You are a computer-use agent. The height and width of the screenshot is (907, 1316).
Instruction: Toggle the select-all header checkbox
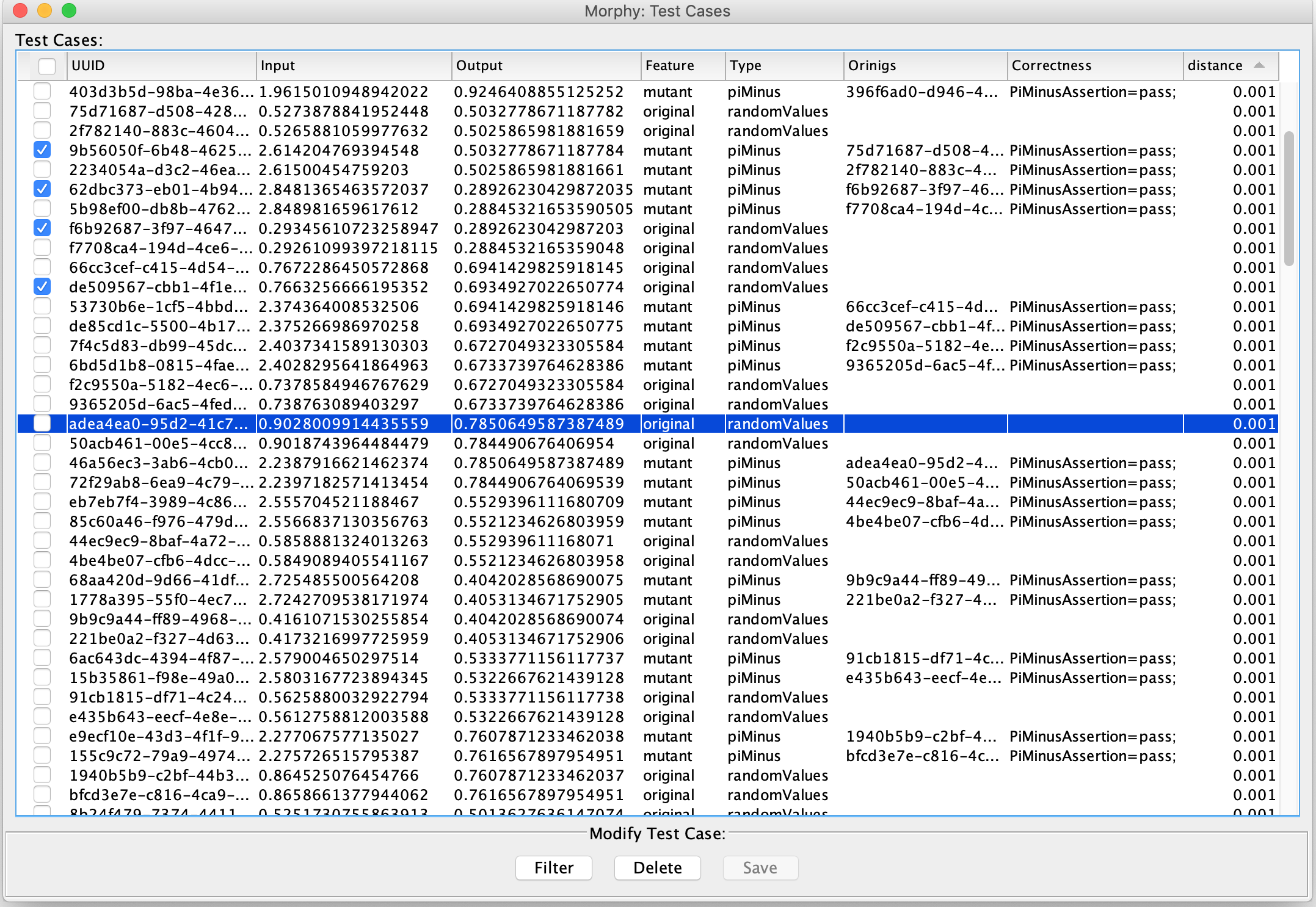point(46,66)
